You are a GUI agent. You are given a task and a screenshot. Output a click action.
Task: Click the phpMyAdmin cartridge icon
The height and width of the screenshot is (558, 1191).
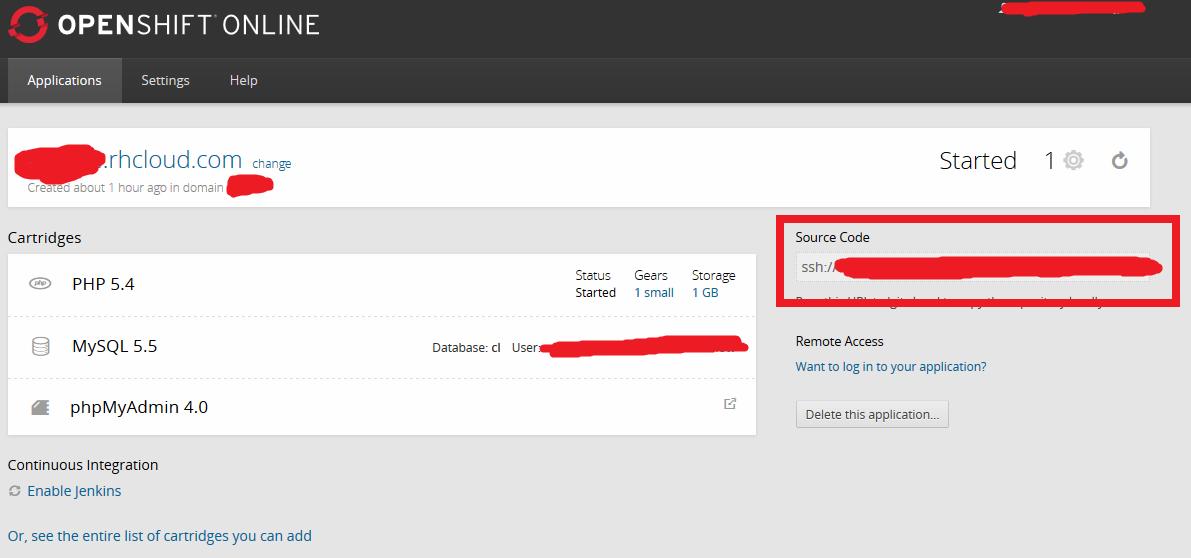(40, 408)
